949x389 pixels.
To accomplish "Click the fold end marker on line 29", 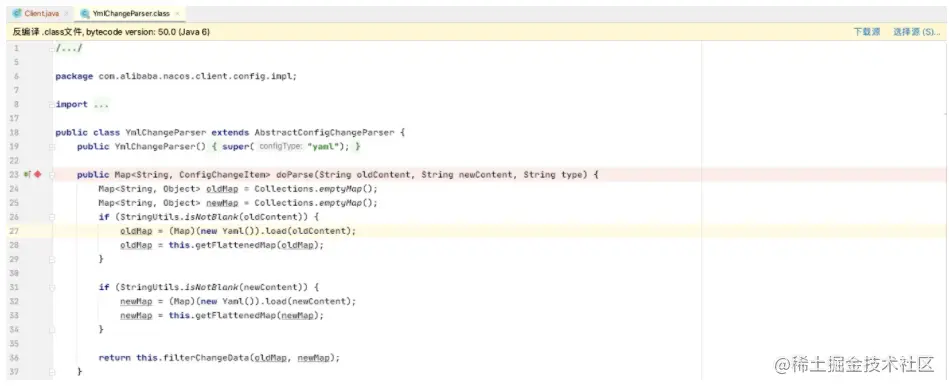I will pos(51,259).
